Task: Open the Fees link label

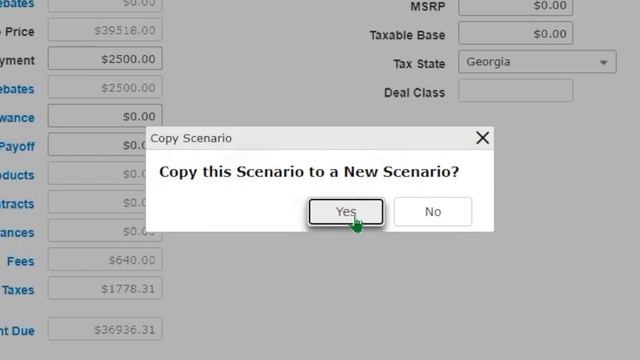Action: click(x=20, y=261)
